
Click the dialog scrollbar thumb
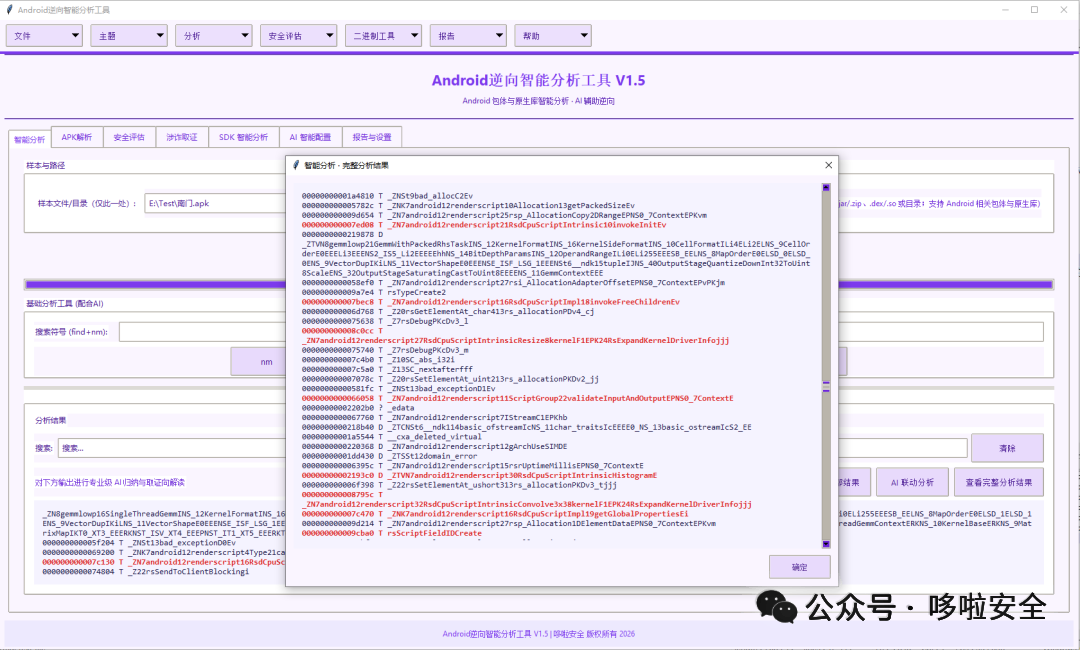pos(826,386)
